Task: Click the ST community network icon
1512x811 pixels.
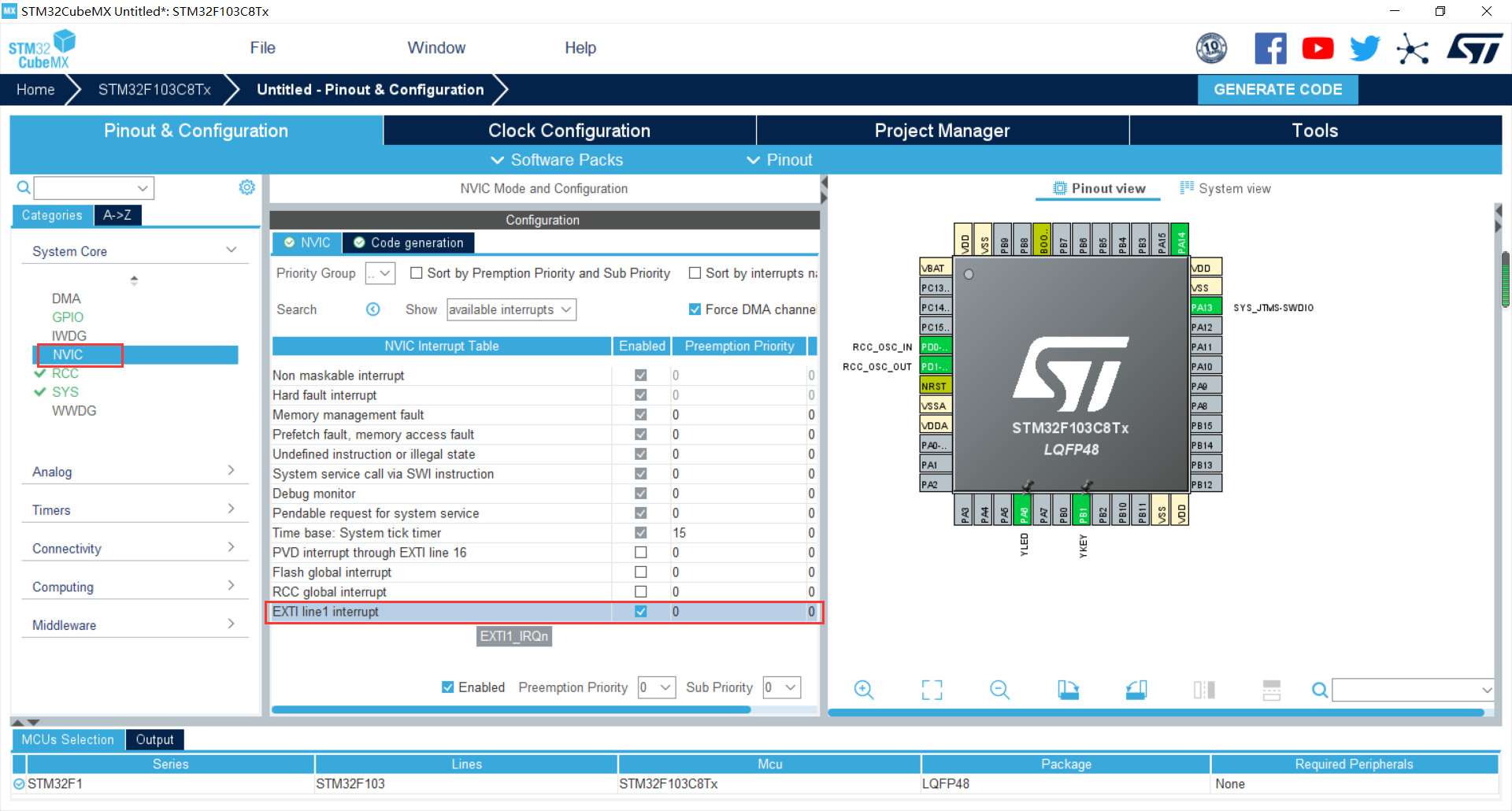Action: pyautogui.click(x=1412, y=50)
